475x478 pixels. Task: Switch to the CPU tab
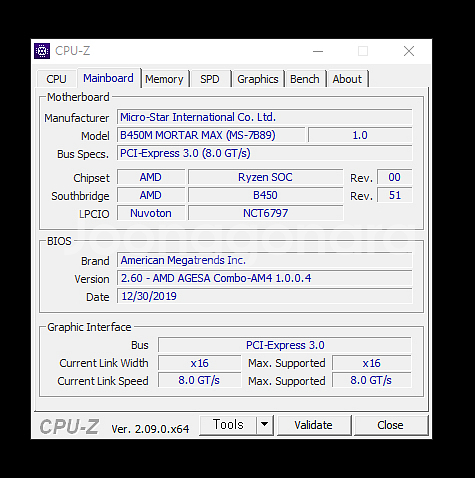click(x=56, y=79)
